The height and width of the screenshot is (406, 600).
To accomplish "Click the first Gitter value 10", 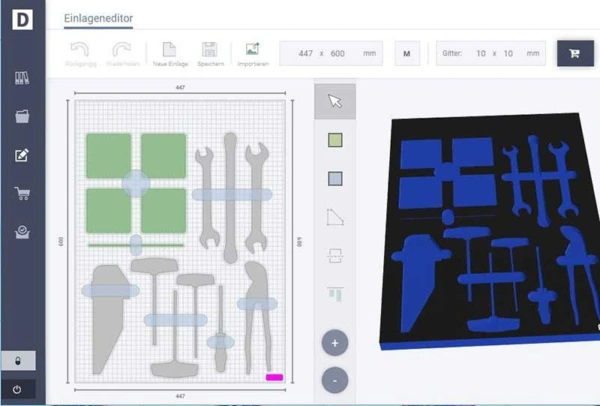I will pos(481,54).
